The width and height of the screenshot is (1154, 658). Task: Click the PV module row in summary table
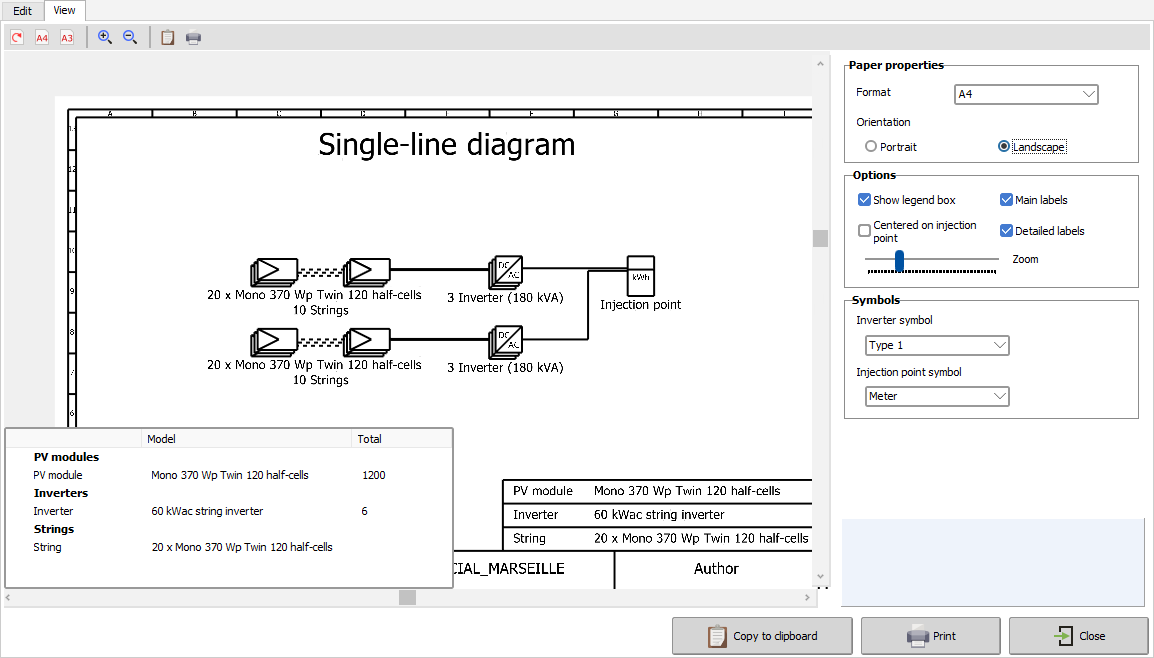pyautogui.click(x=229, y=475)
